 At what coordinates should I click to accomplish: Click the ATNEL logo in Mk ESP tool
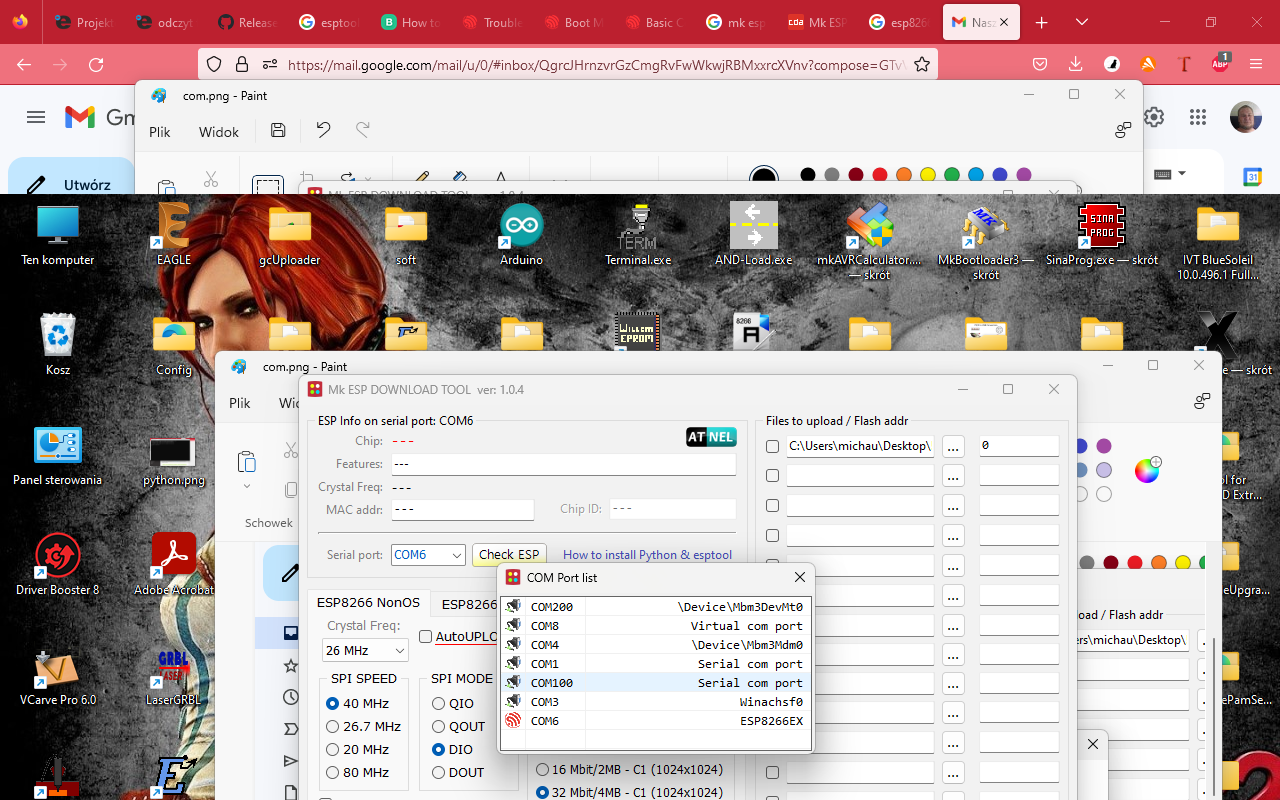pos(711,436)
